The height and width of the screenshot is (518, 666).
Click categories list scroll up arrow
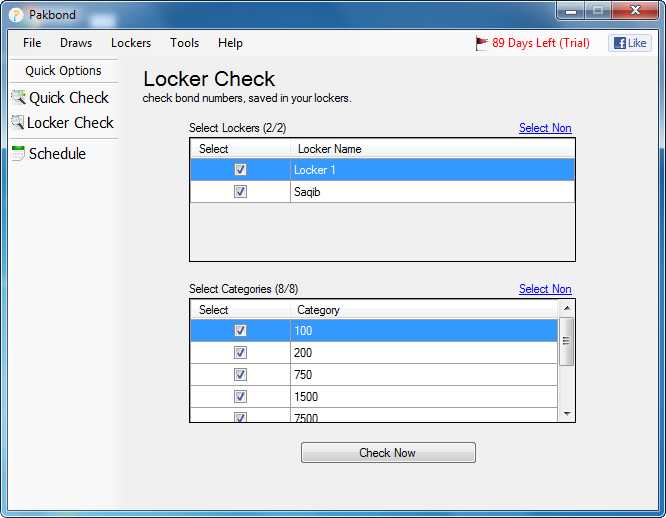point(567,308)
